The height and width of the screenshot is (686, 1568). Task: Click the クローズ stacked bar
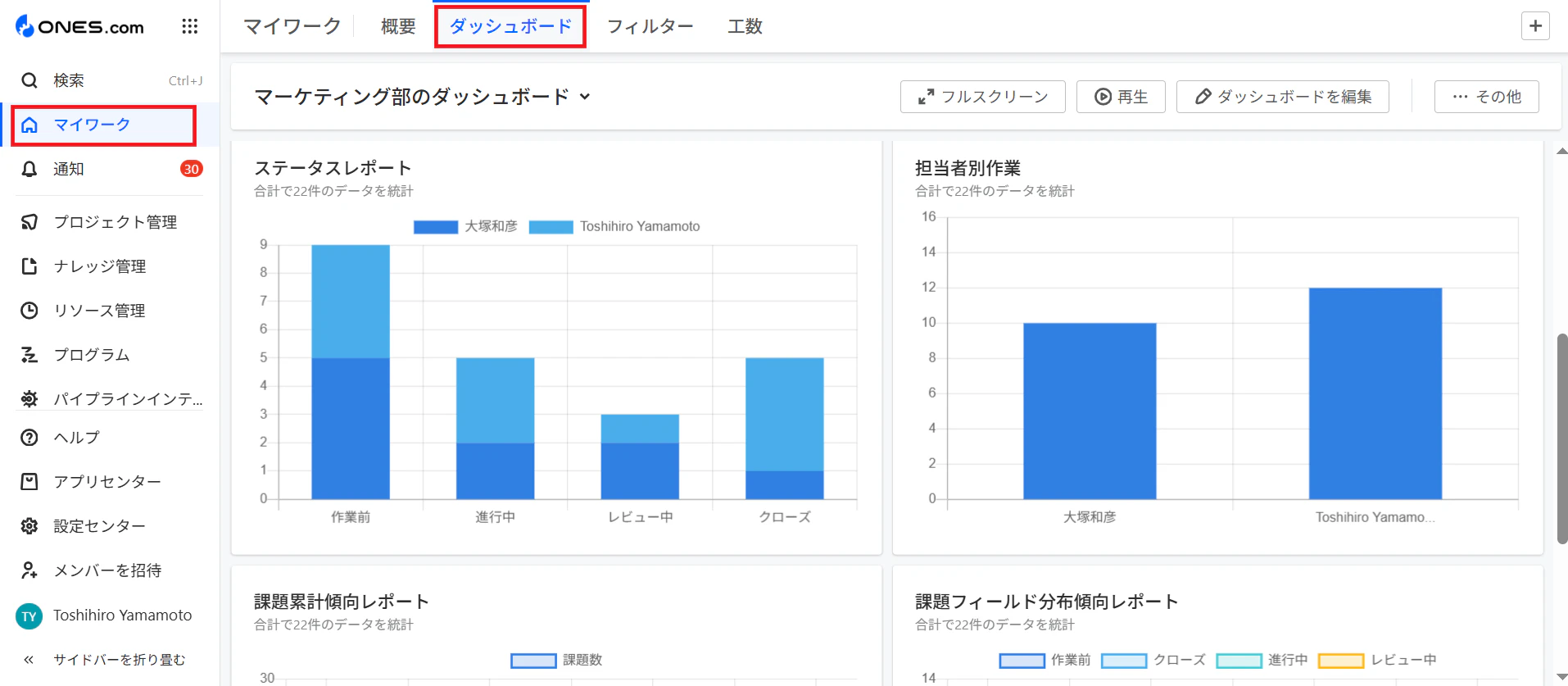[785, 428]
